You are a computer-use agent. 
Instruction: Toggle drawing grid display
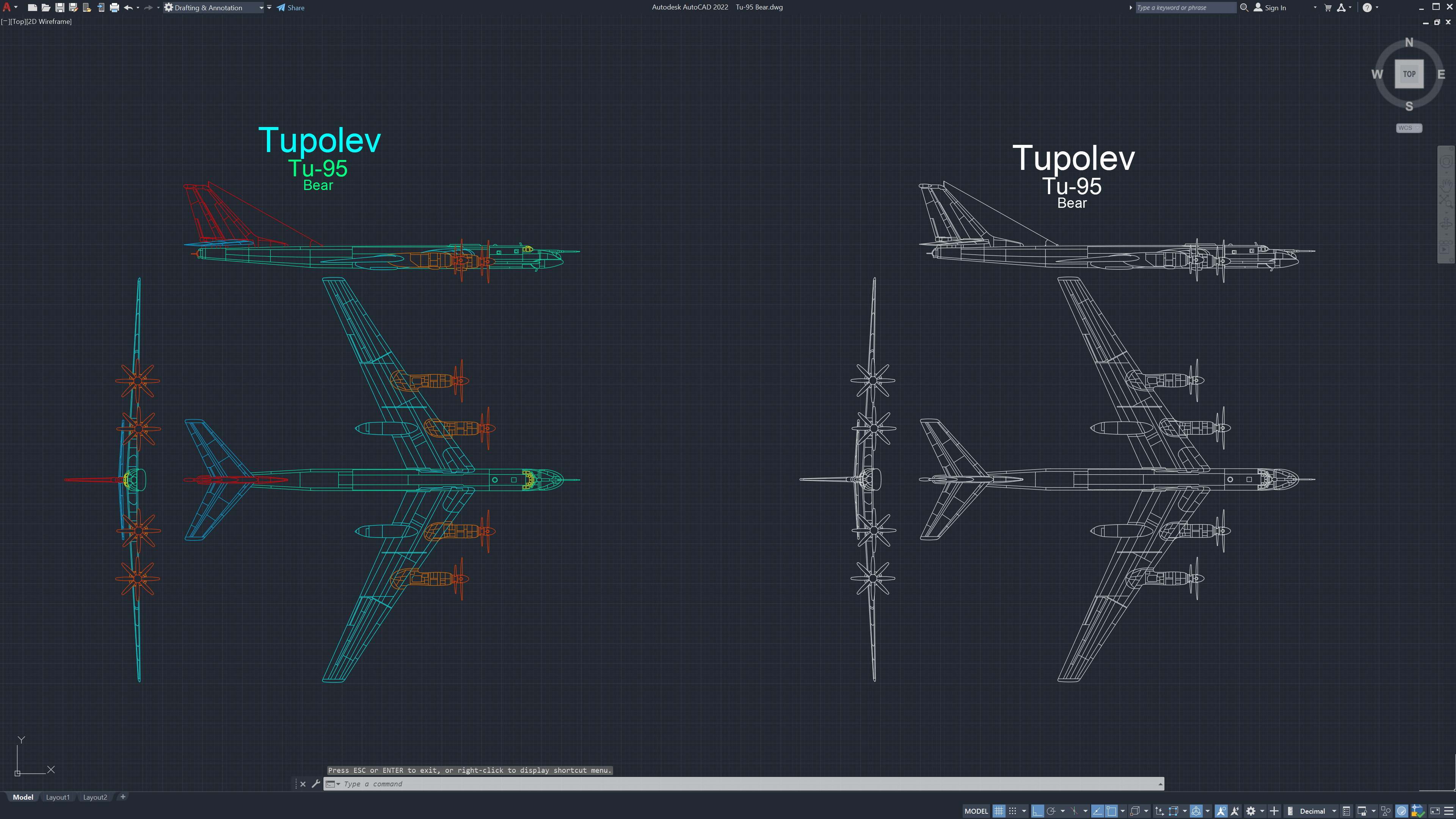tap(999, 811)
